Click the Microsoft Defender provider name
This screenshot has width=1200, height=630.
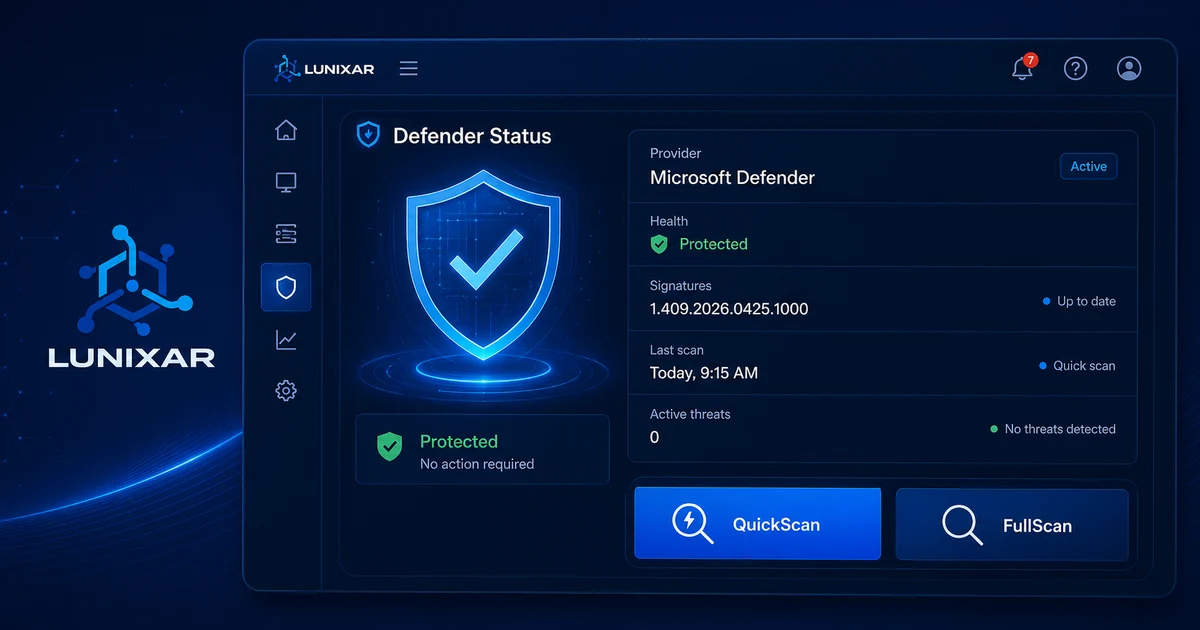click(x=732, y=178)
